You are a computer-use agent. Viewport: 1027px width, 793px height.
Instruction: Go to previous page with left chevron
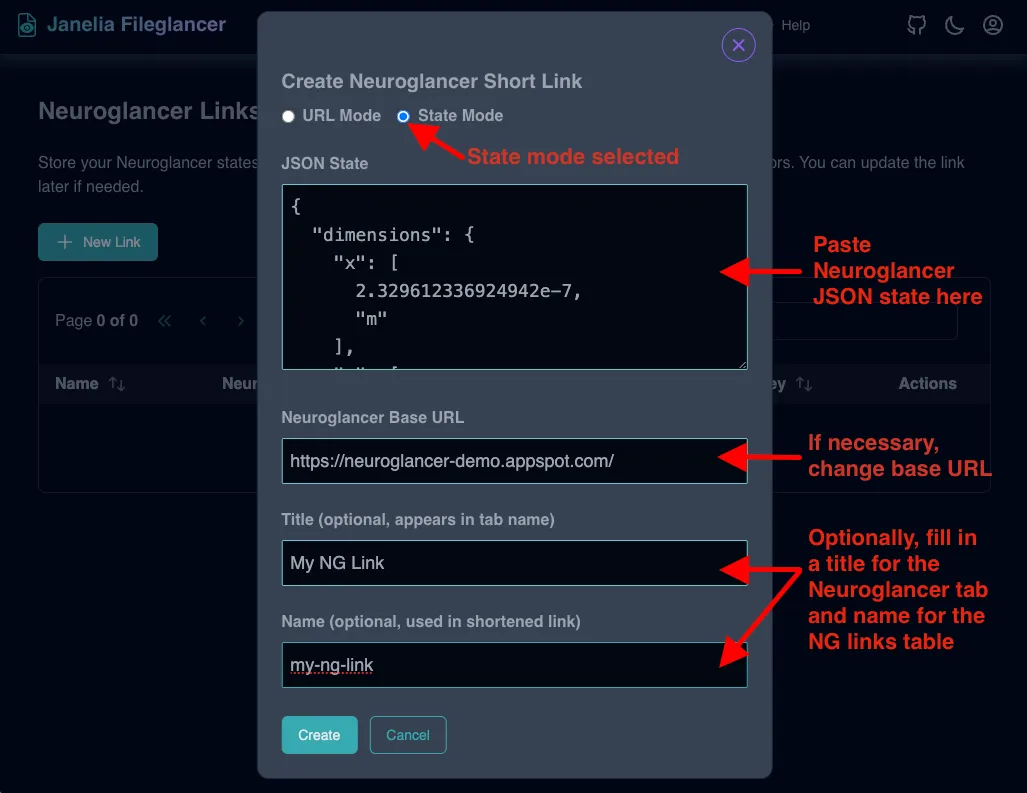pyautogui.click(x=203, y=321)
